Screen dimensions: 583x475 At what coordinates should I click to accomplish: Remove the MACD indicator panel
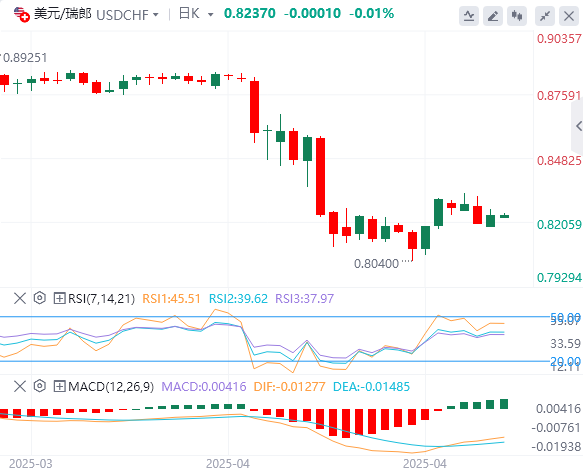pos(20,386)
